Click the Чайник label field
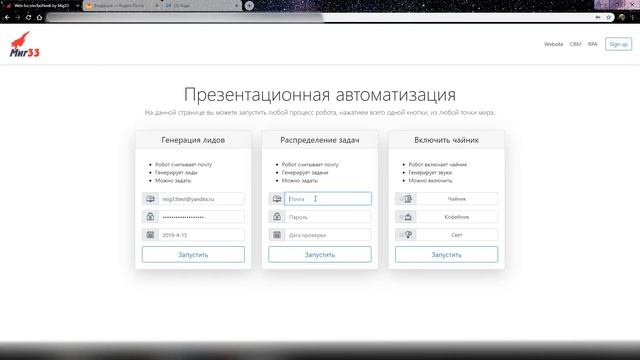The width and height of the screenshot is (640, 360). point(457,199)
